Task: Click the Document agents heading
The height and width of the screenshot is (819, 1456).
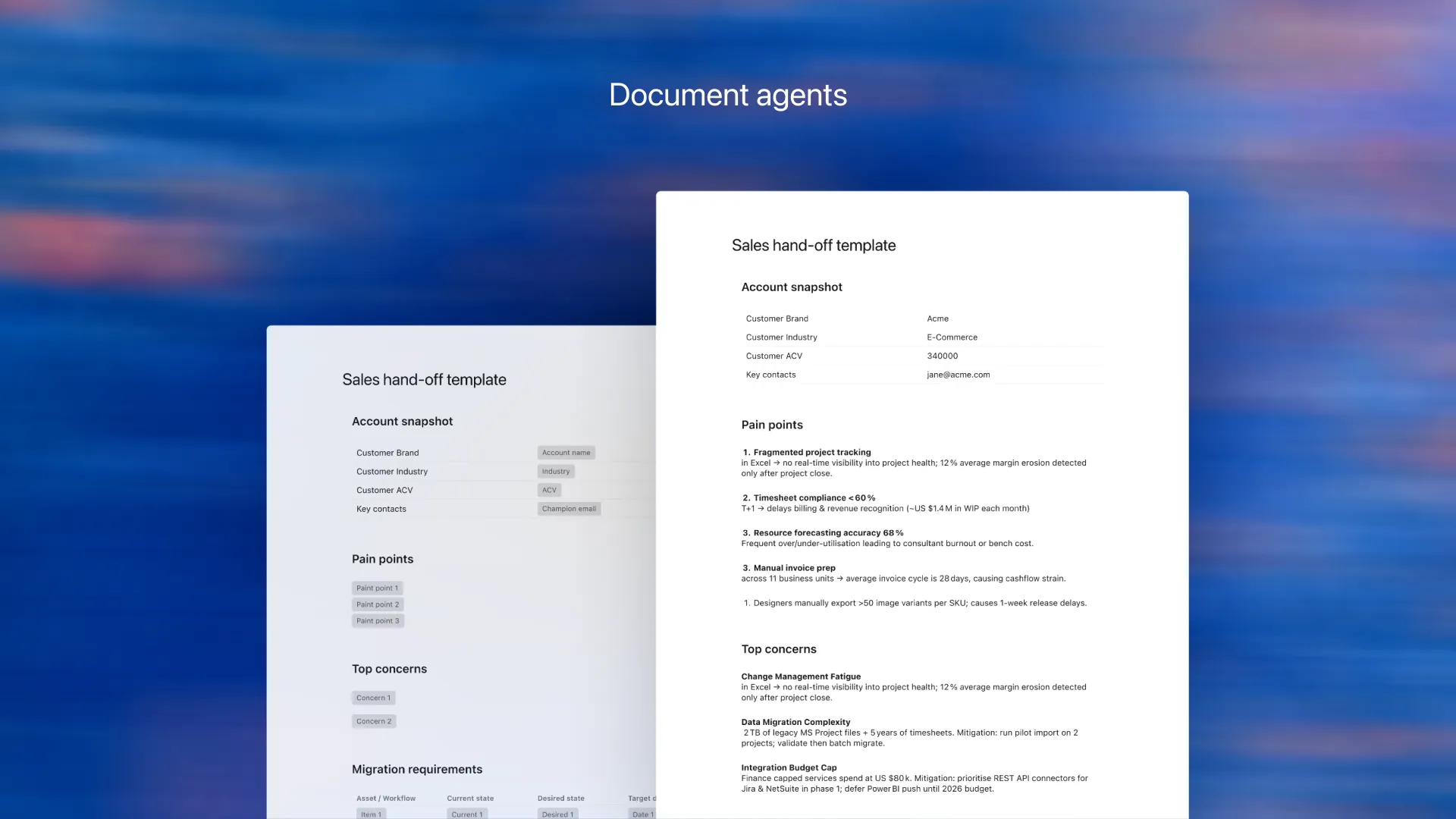Action: (728, 96)
